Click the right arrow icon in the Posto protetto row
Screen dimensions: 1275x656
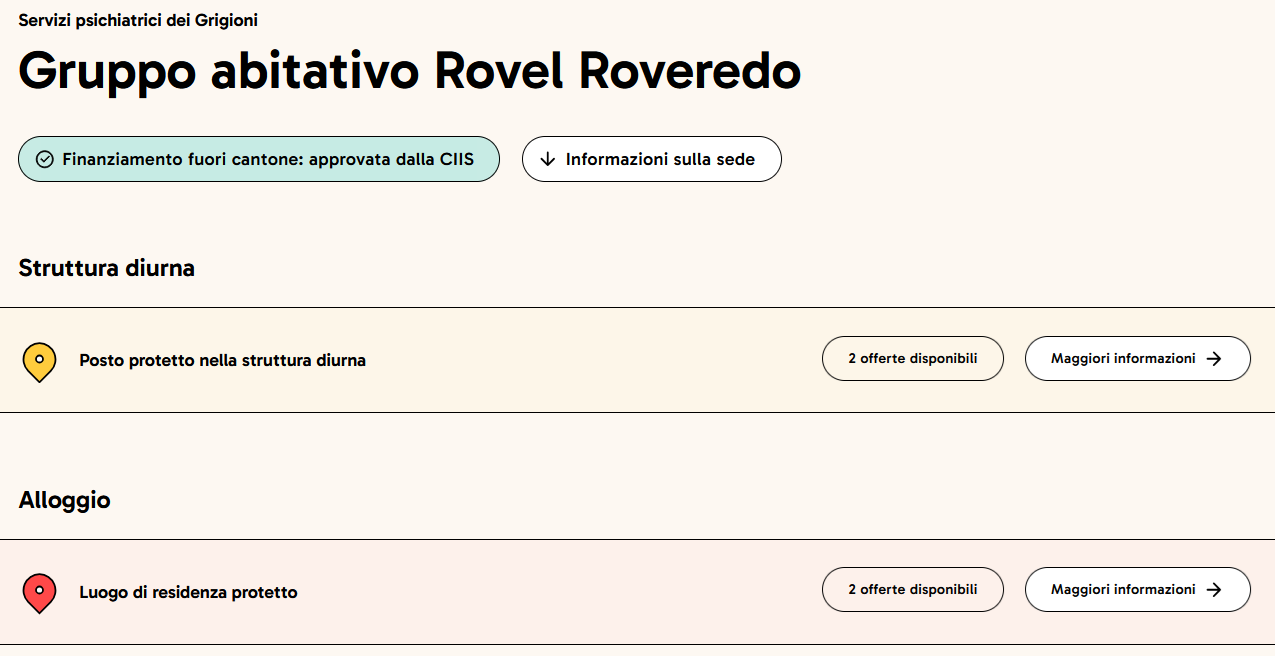(1214, 359)
